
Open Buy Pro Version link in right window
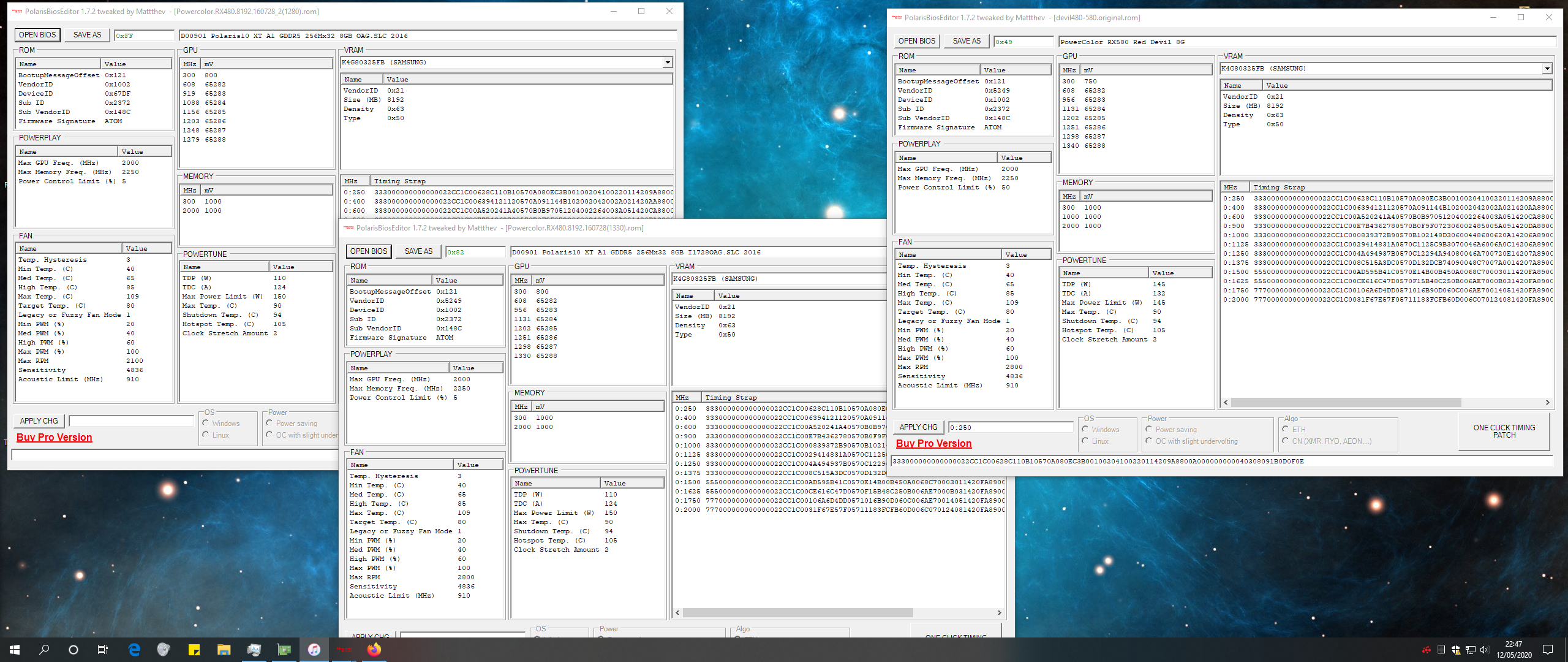click(x=933, y=444)
